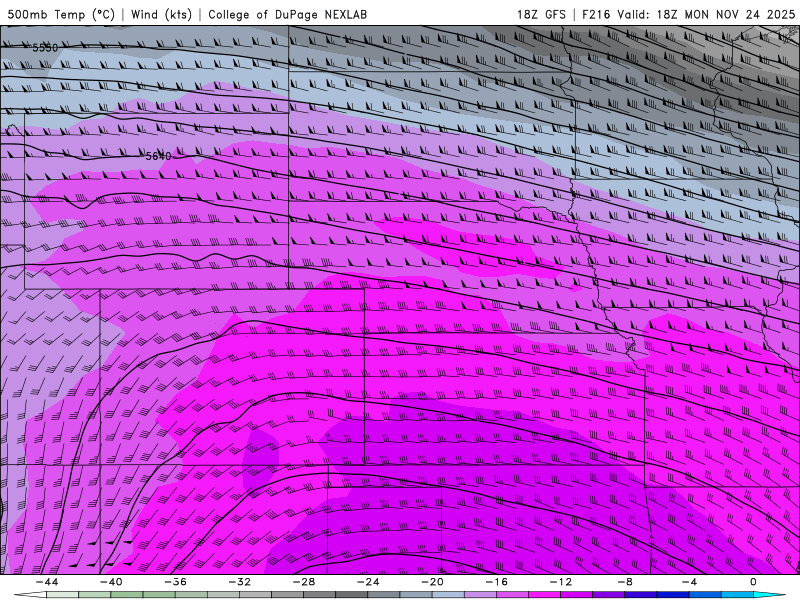Click the cyan arrow end of colorbar
This screenshot has height=600, width=800.
coord(769,595)
